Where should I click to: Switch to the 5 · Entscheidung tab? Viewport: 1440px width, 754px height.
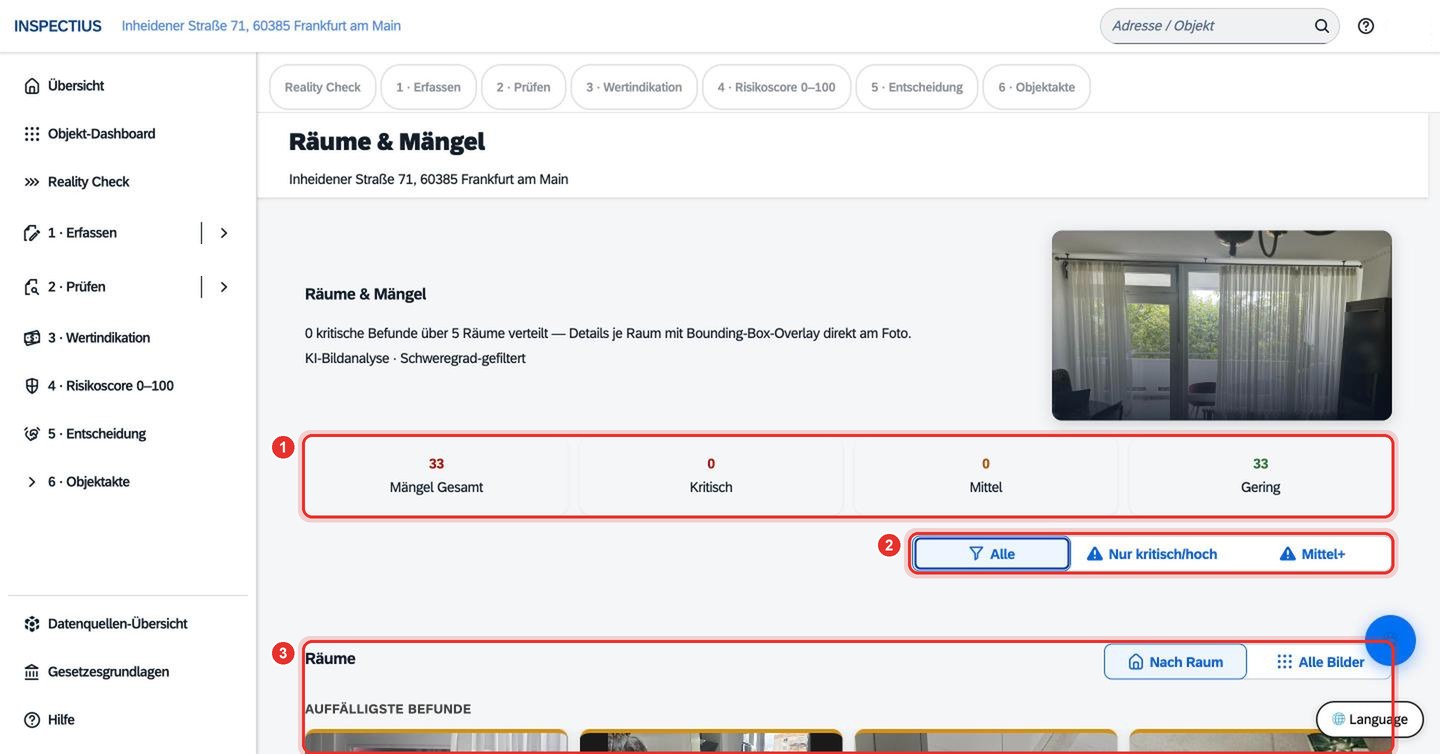click(917, 87)
